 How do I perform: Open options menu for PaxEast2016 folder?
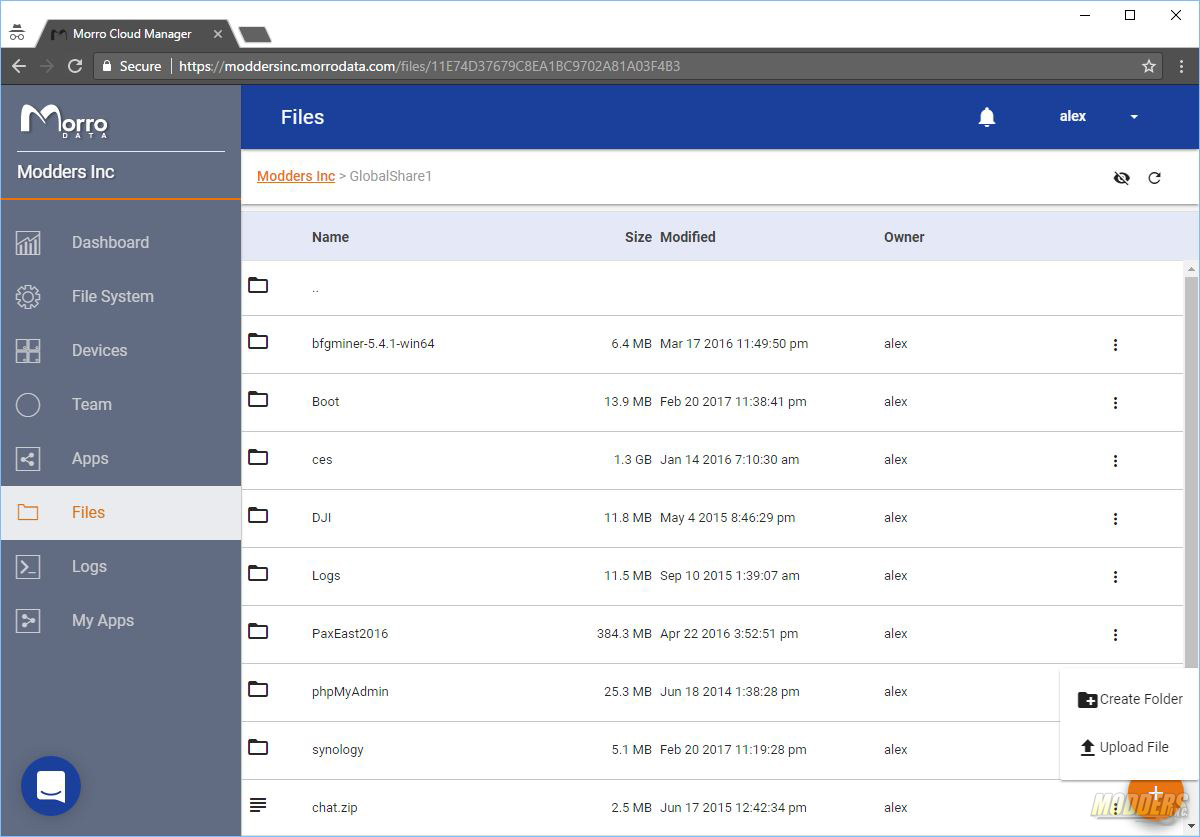coord(1115,634)
